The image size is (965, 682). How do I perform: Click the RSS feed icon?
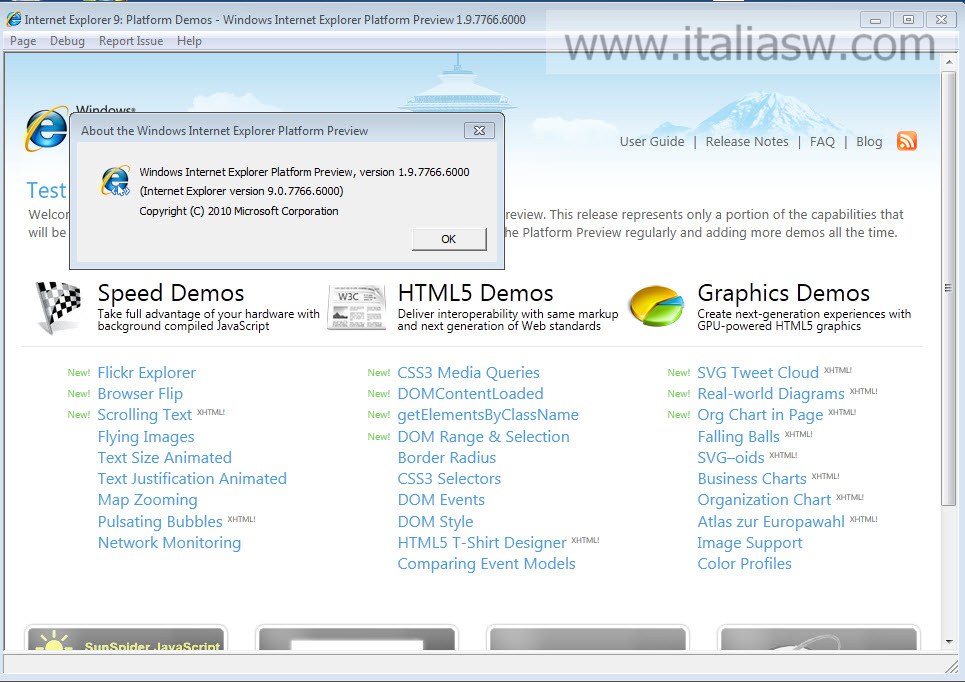point(907,141)
